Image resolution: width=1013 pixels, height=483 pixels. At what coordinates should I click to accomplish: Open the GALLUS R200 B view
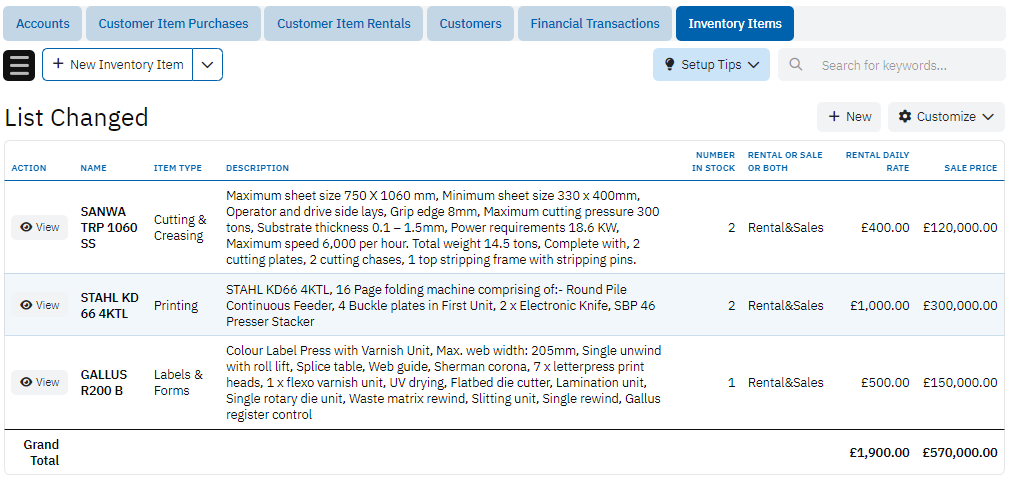[40, 383]
